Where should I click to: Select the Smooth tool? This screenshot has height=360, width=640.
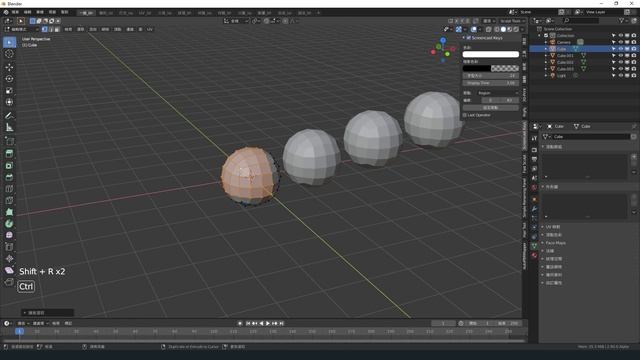coord(9,235)
